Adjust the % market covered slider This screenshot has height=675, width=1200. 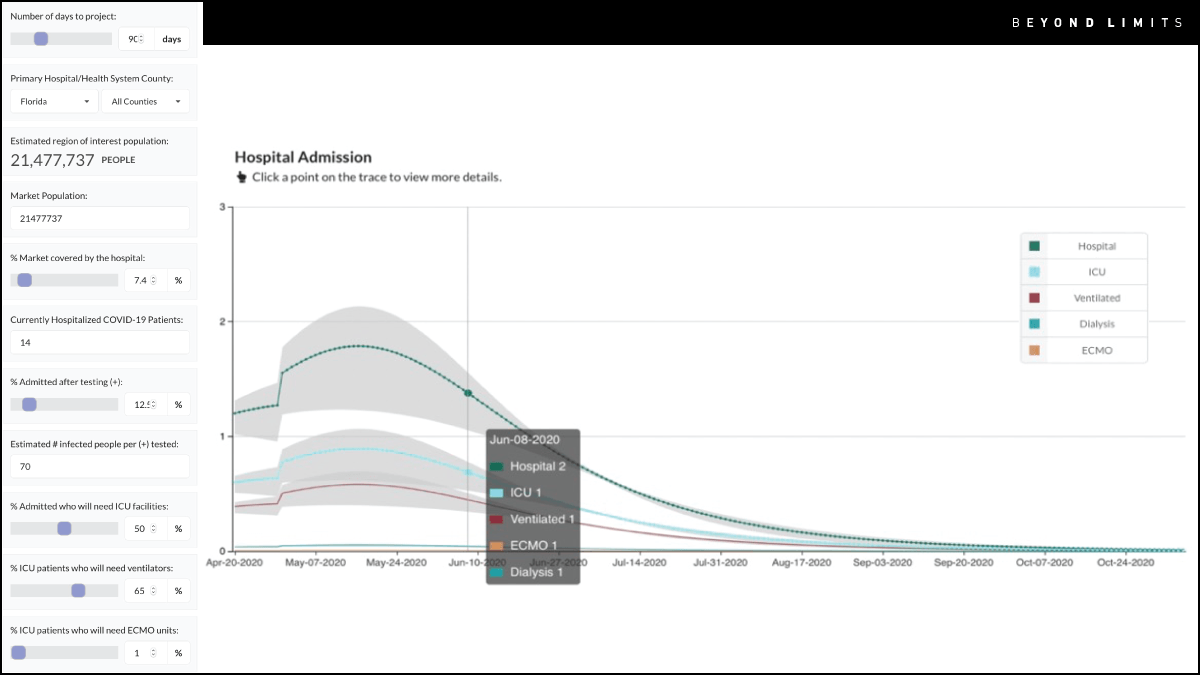64,280
